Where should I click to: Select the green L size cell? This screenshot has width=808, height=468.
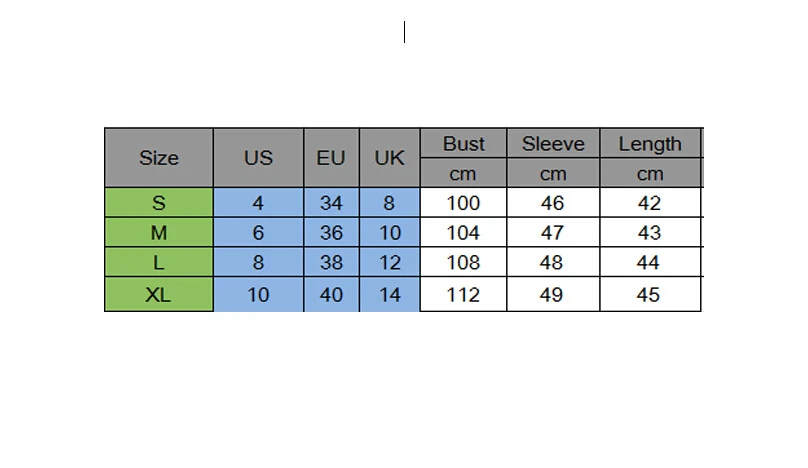click(x=159, y=262)
